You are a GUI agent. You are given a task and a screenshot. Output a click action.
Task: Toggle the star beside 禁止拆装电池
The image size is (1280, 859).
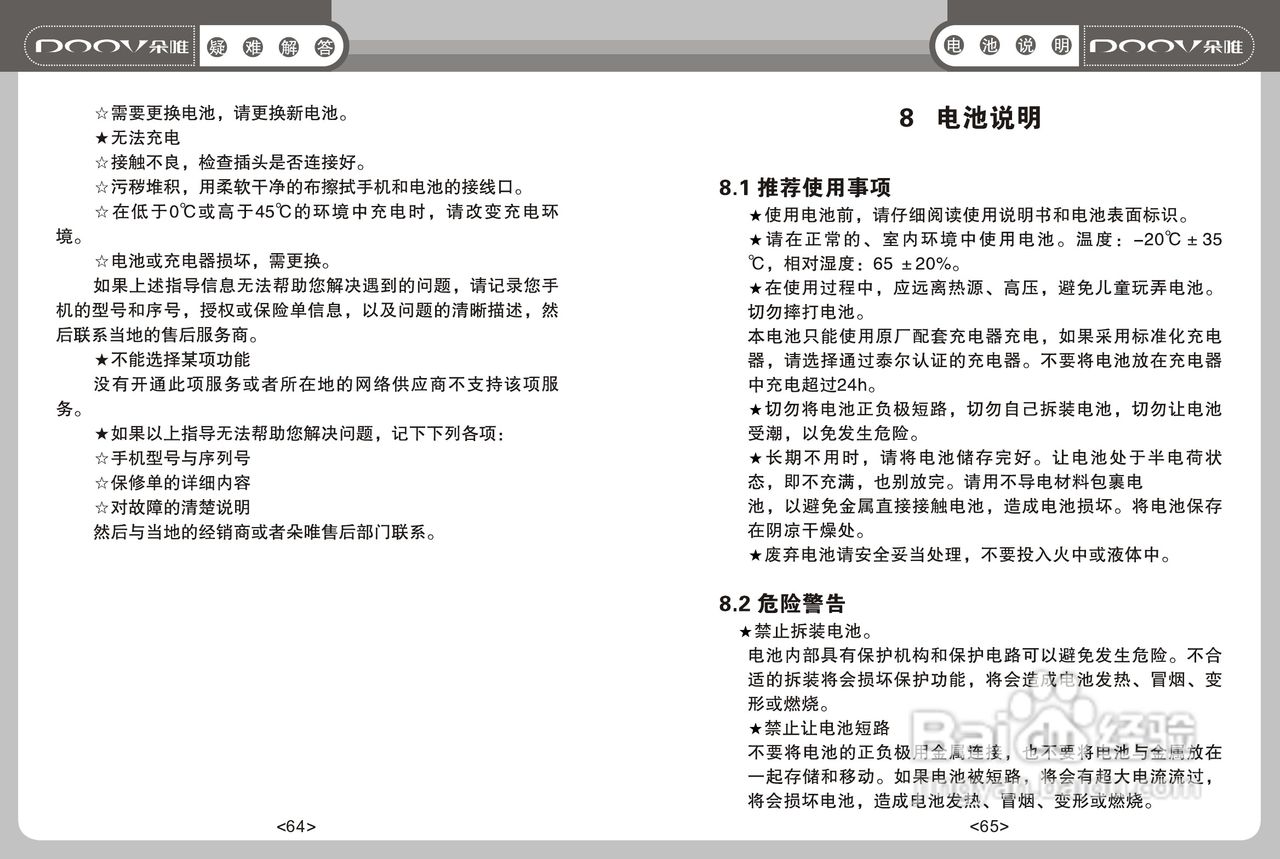[745, 631]
